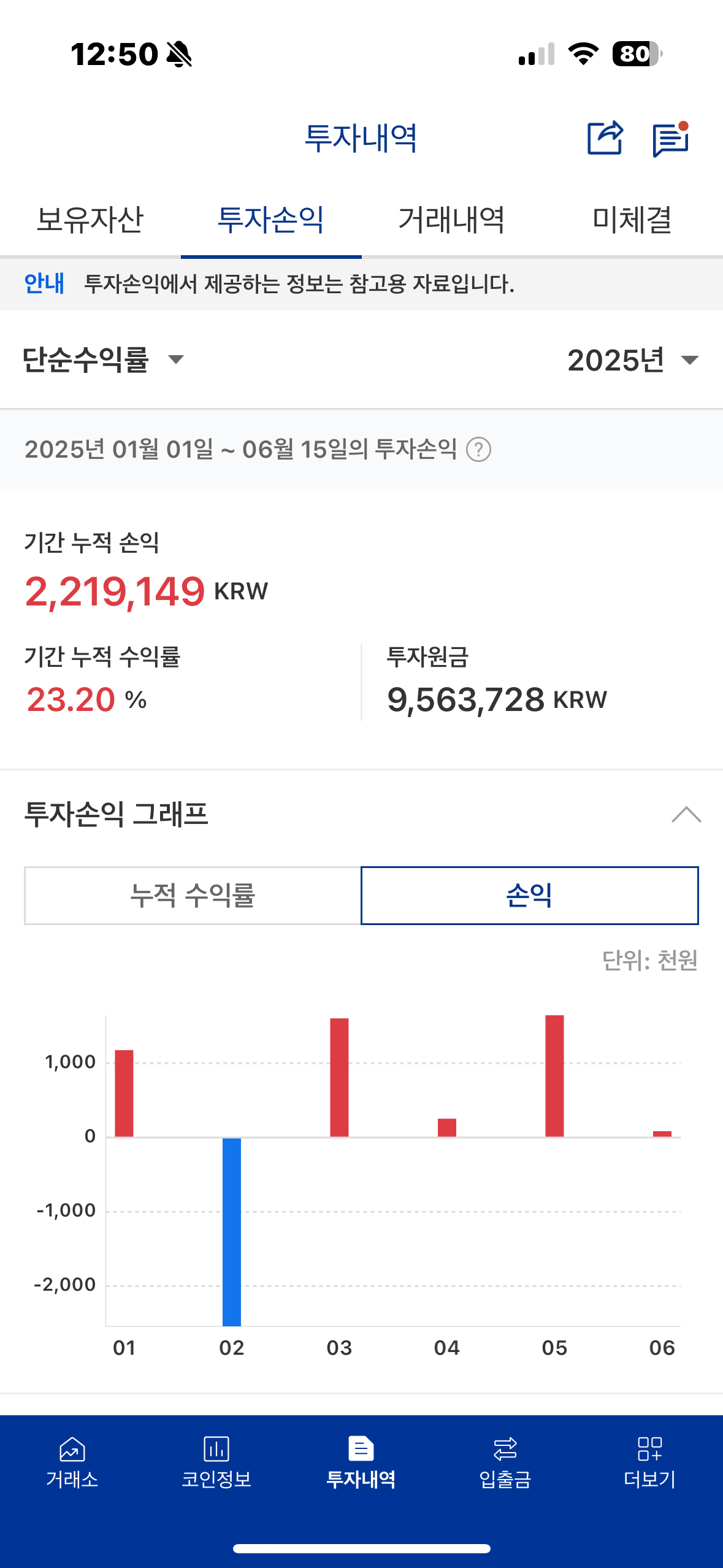Viewport: 723px width, 1568px height.
Task: Switch graph to 누적 수익률 view
Action: (x=193, y=895)
